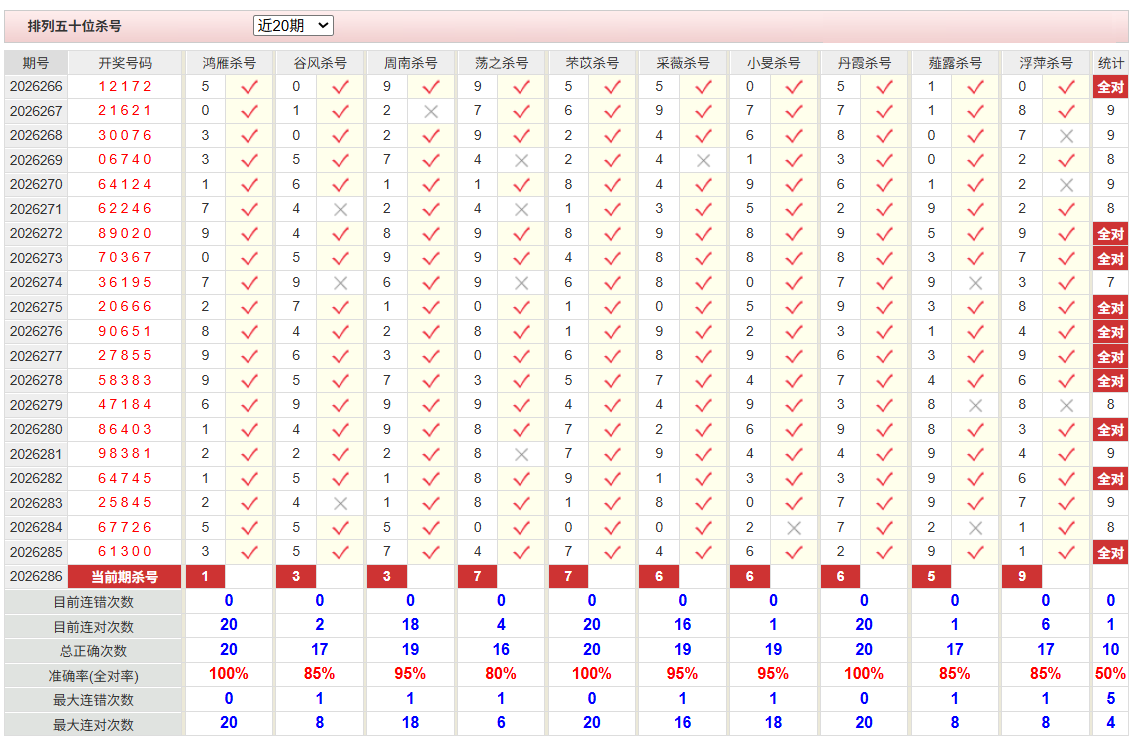Click the 最大连对次数 row label
1145x752 pixels.
click(93, 725)
